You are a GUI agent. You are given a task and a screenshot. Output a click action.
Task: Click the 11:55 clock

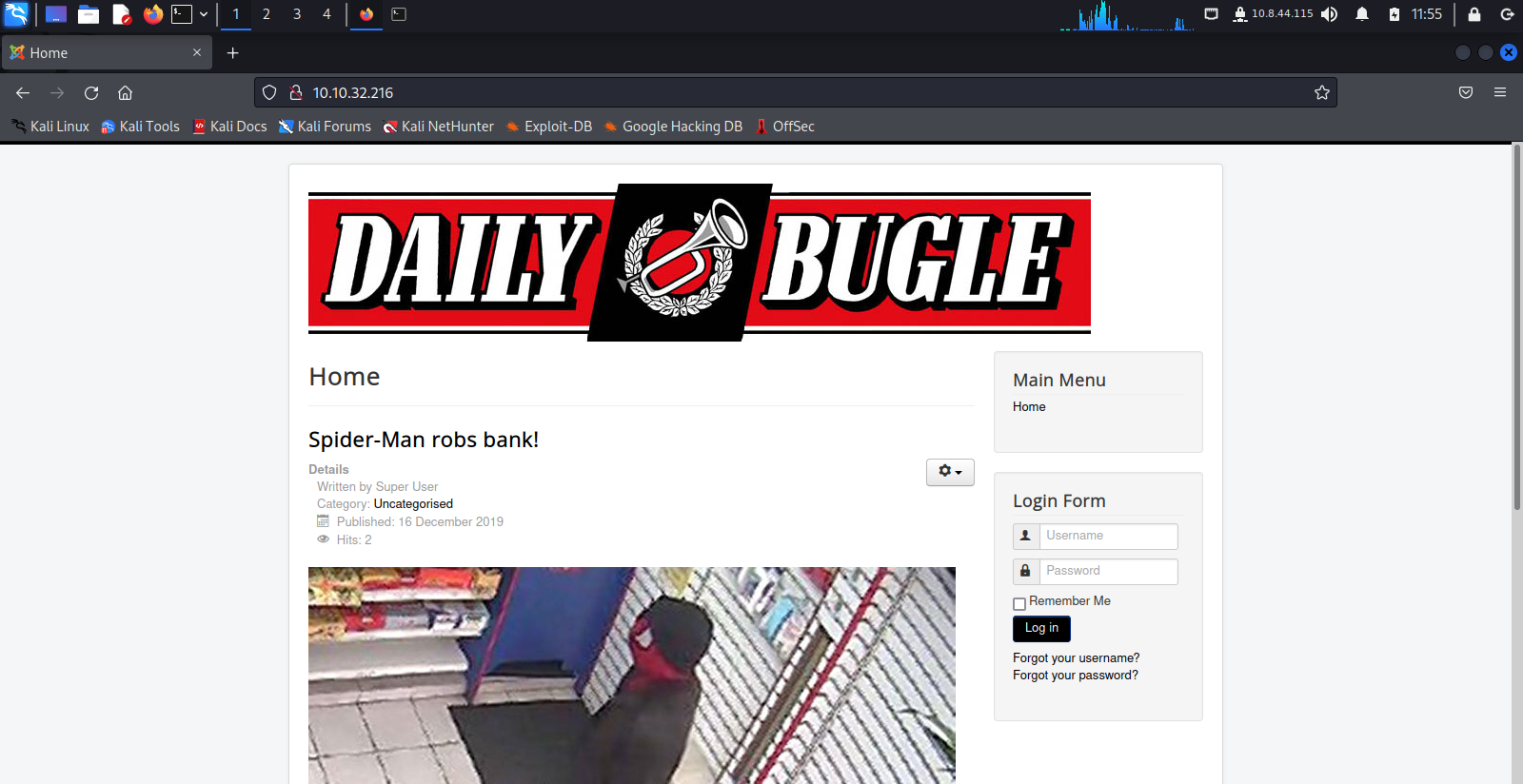[x=1427, y=14]
